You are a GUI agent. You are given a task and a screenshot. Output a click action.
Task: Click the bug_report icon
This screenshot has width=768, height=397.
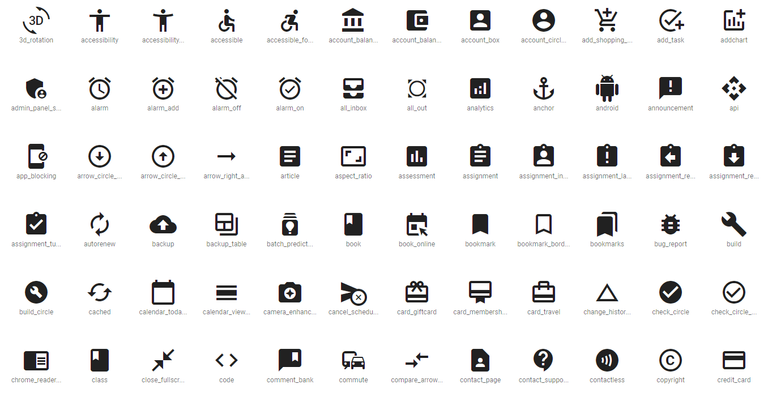click(671, 224)
